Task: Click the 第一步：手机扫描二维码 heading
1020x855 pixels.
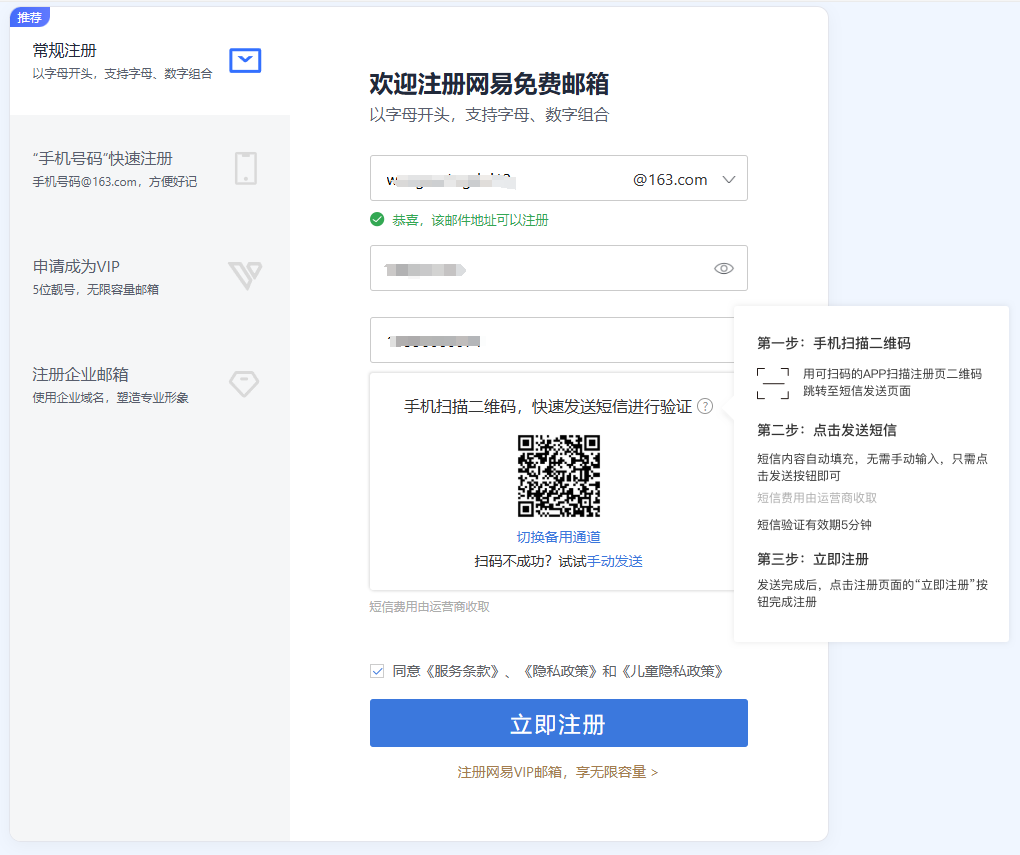Action: point(834,343)
